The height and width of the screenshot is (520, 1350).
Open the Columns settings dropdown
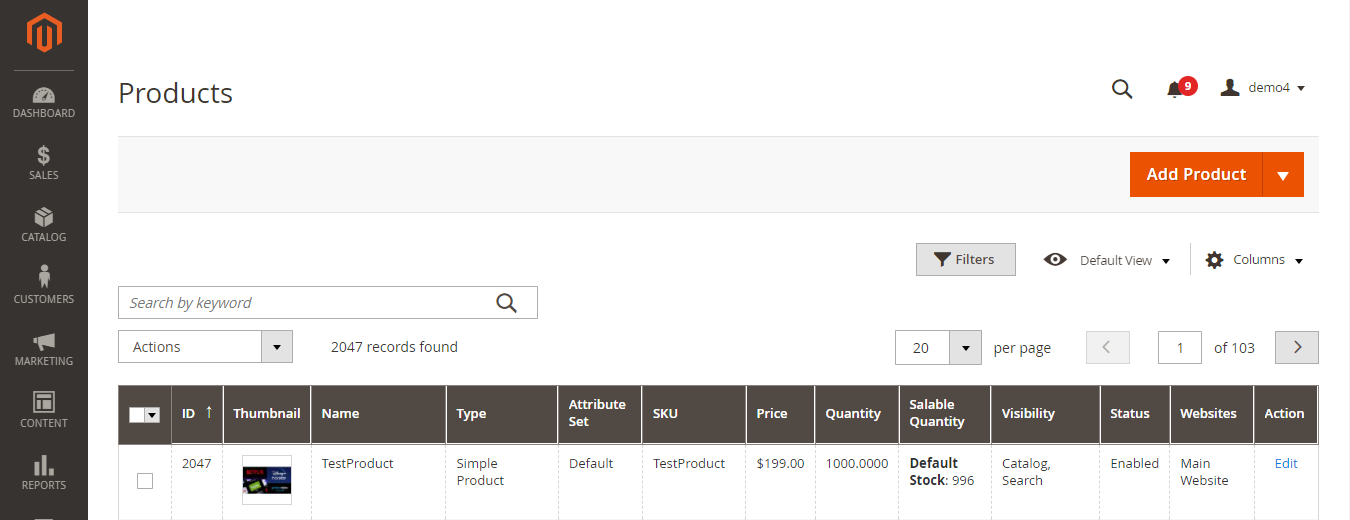[x=1255, y=260]
